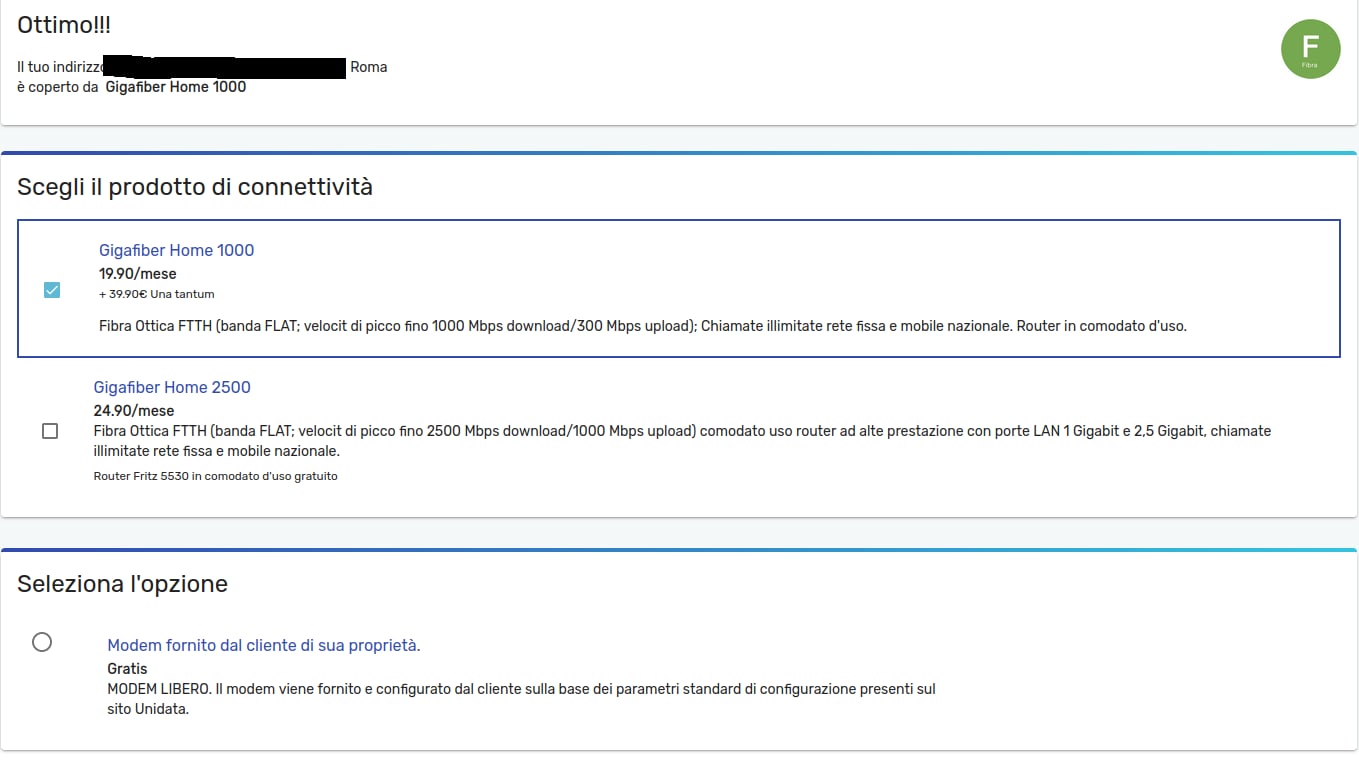The width and height of the screenshot is (1359, 767).
Task: Click bold 'Gigafiber Home 1000' coverage text
Action: pyautogui.click(x=176, y=87)
